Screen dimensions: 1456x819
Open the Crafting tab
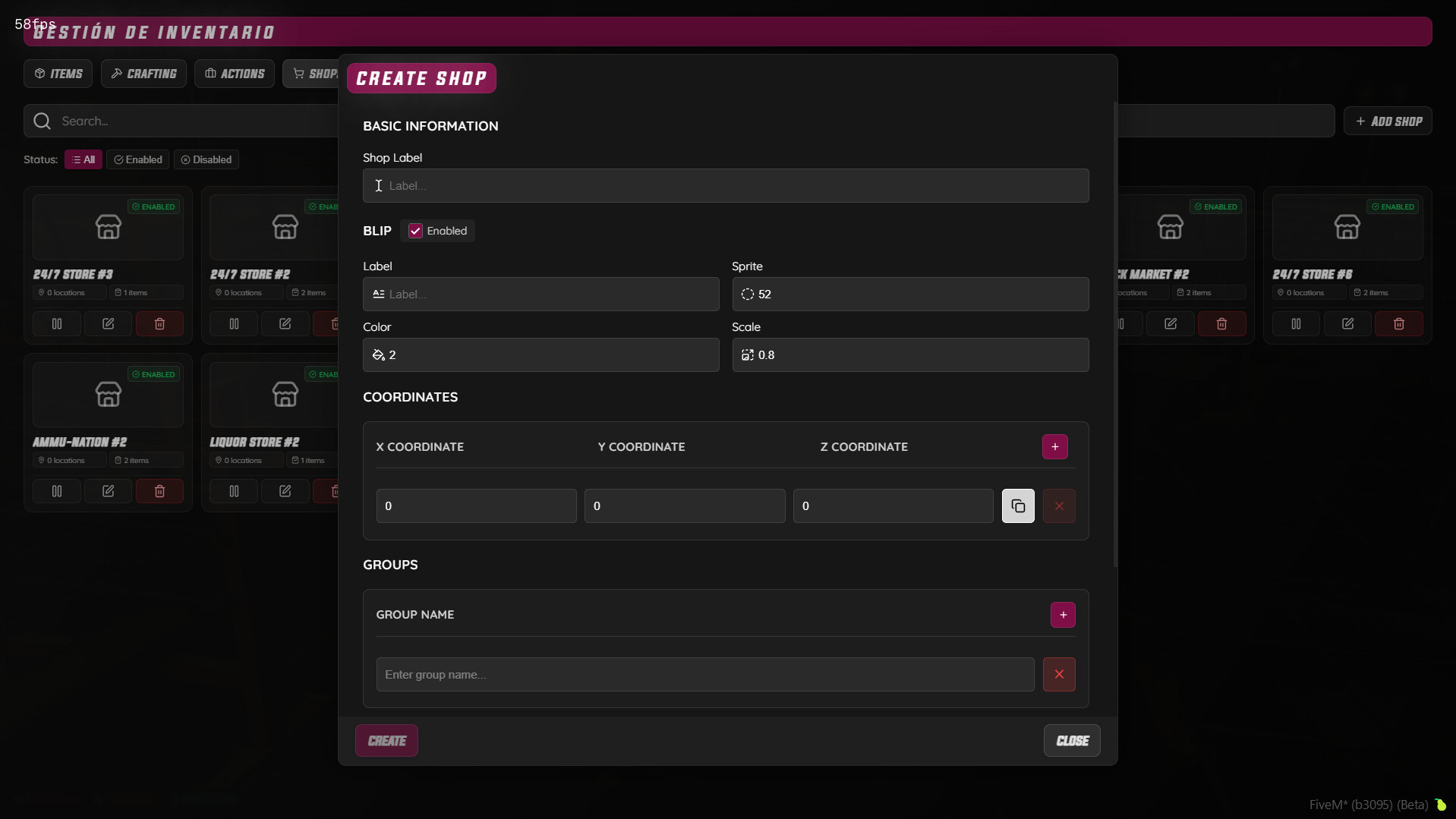(143, 74)
